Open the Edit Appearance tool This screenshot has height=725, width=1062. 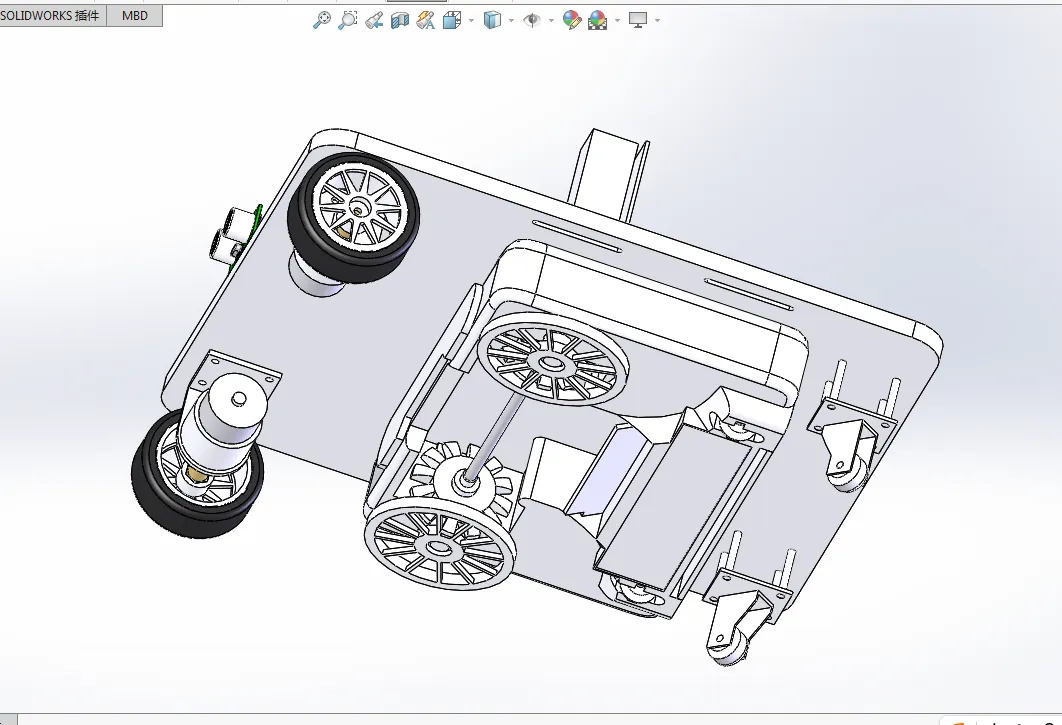click(x=572, y=20)
